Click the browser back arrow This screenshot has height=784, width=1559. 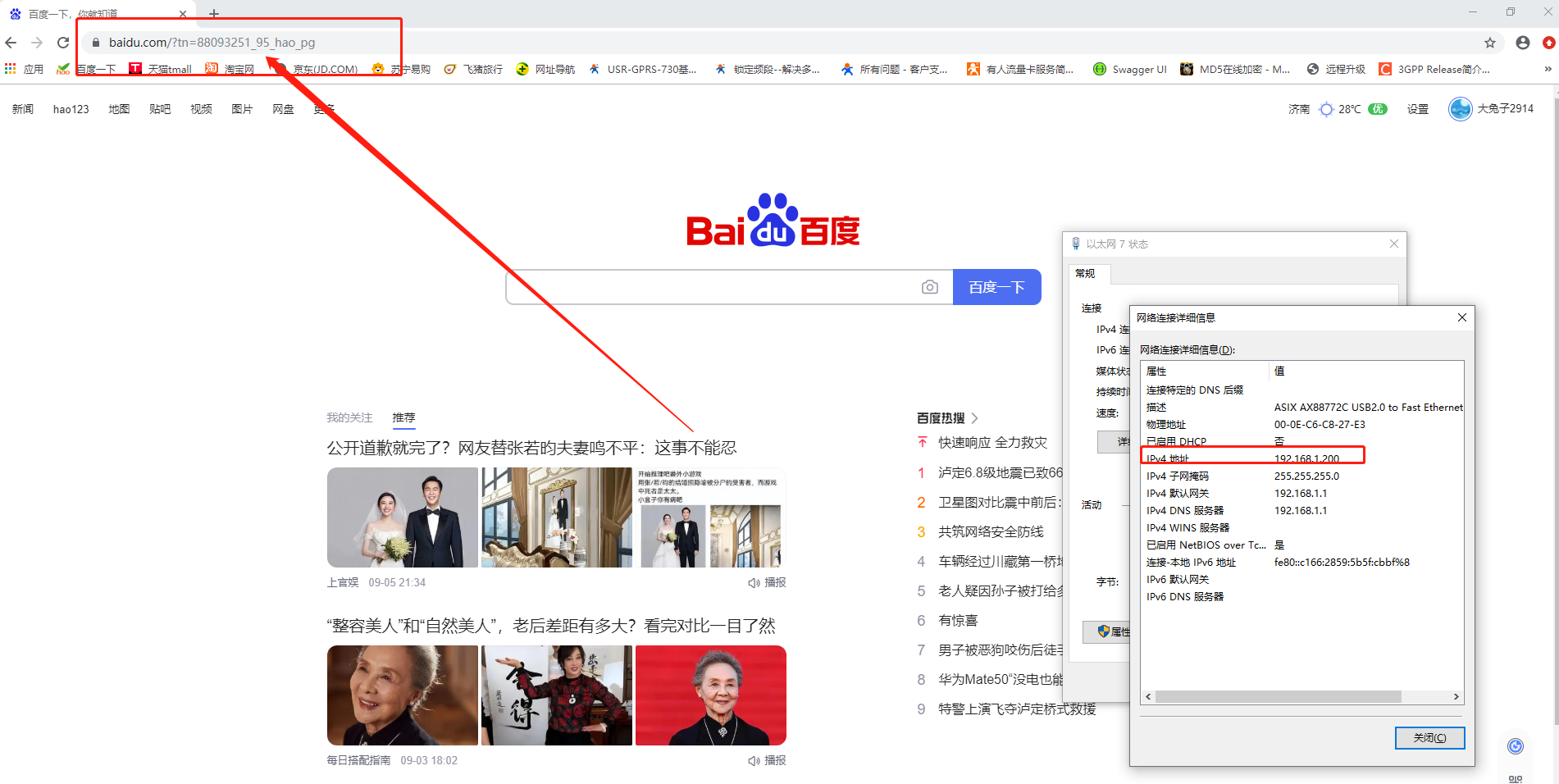[11, 43]
